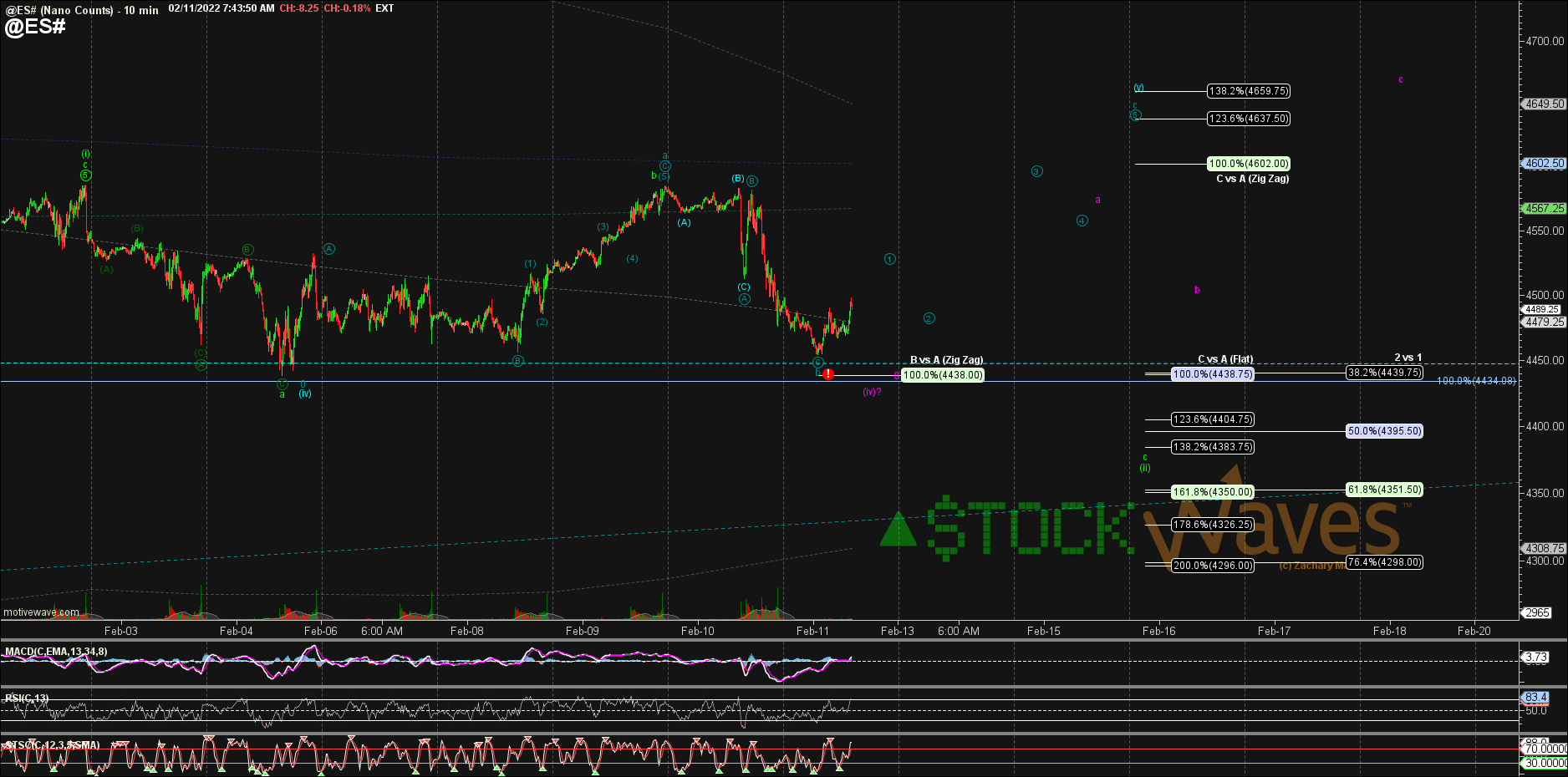
Task: Click the 83.4 RSI value tag
Action: (1535, 697)
